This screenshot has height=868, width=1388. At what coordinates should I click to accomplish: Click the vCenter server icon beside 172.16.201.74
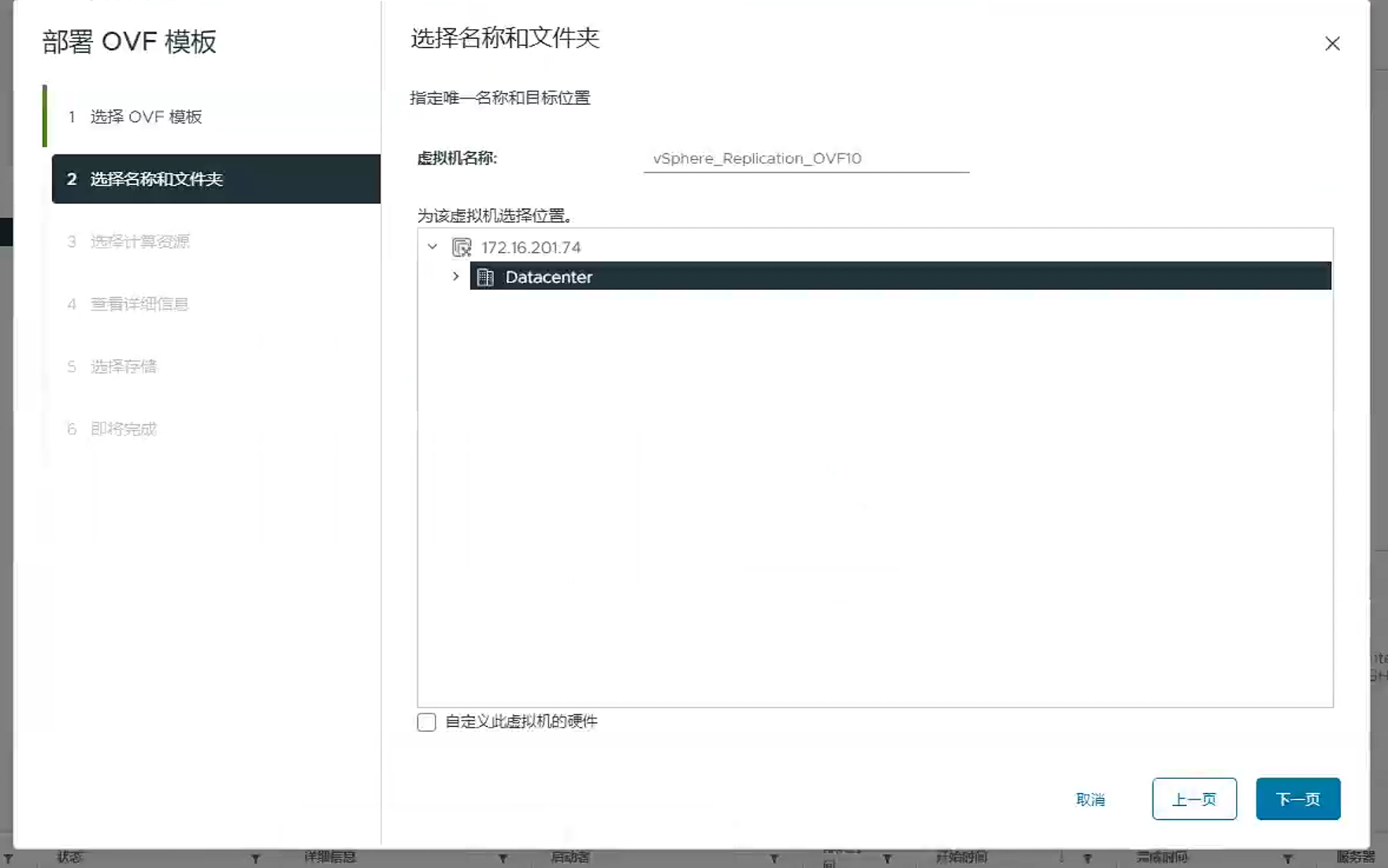pos(462,247)
